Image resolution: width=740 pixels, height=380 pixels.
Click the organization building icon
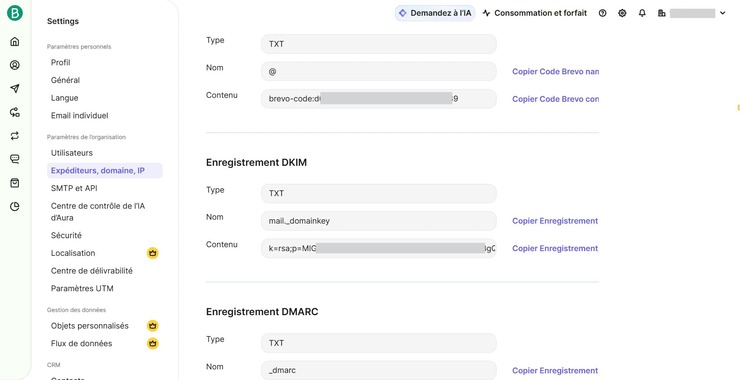click(662, 13)
